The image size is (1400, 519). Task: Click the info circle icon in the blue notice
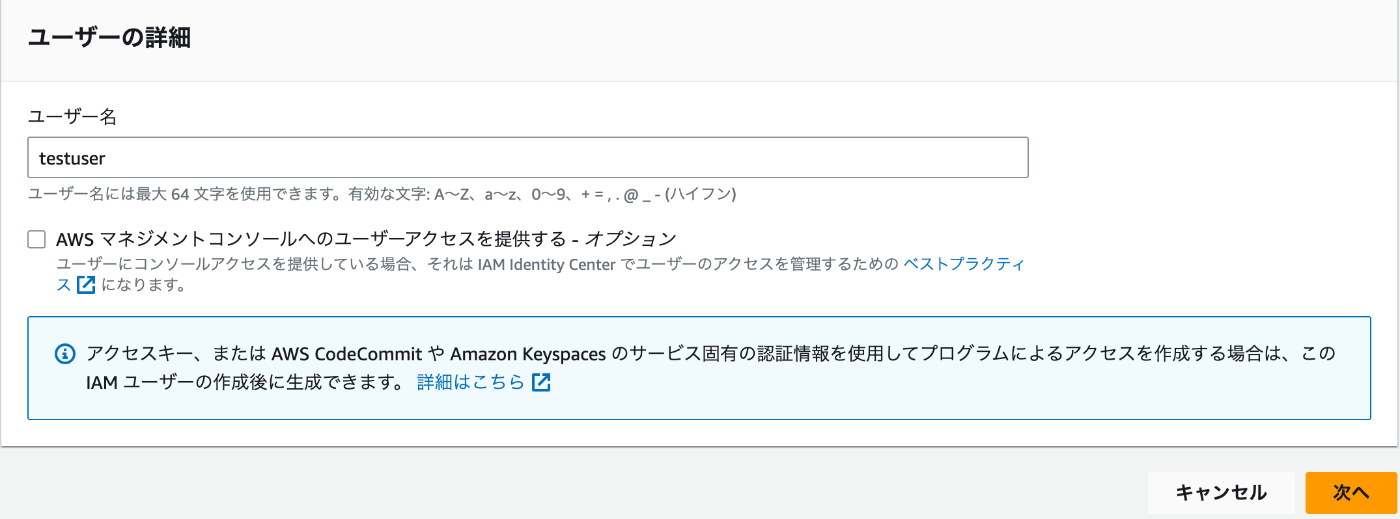coord(65,354)
